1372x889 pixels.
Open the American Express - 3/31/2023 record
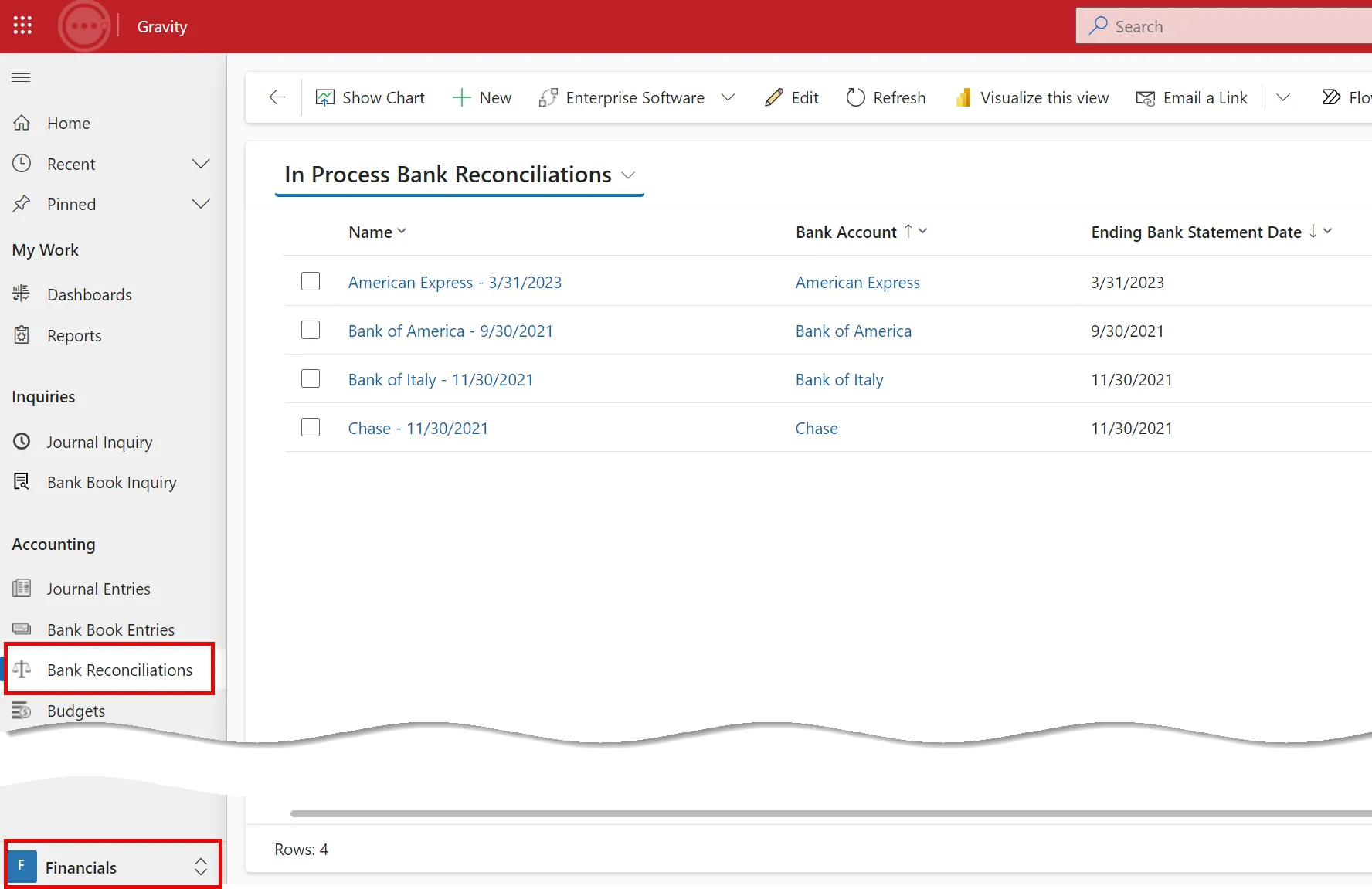pyautogui.click(x=455, y=282)
